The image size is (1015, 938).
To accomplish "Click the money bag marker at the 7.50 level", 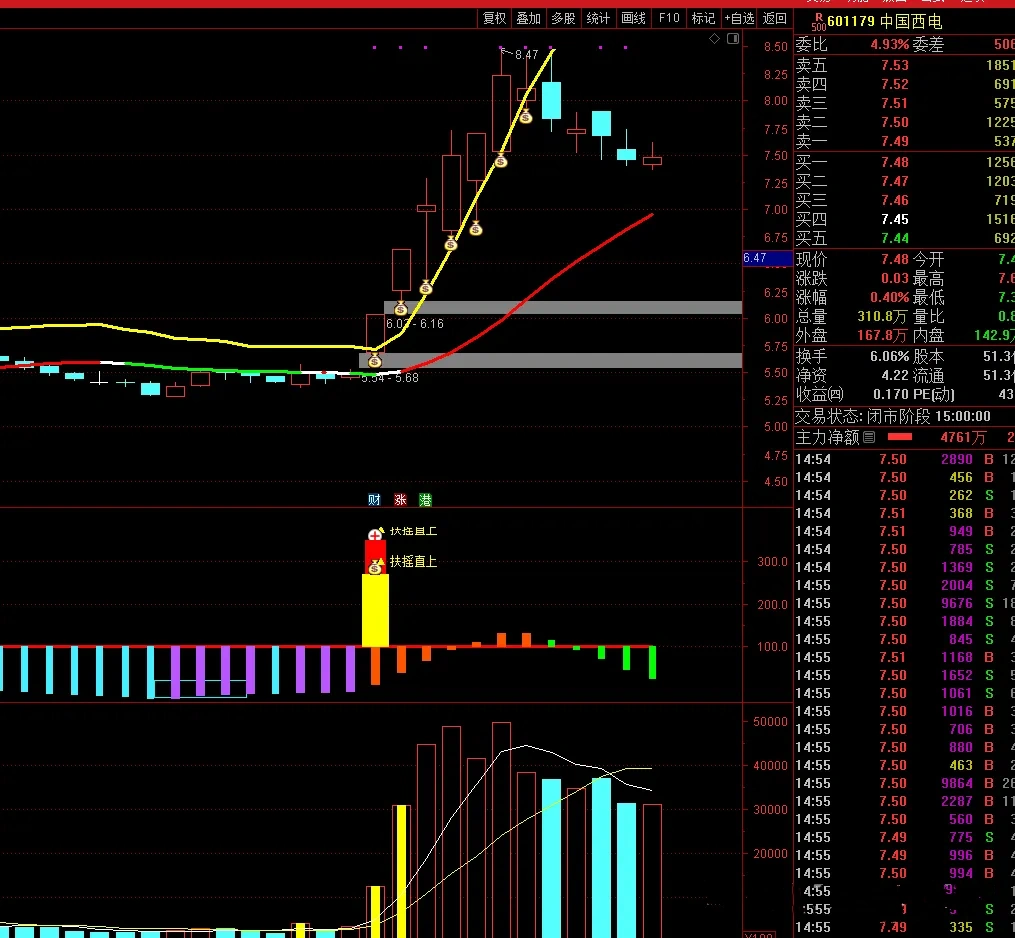I will (x=500, y=161).
